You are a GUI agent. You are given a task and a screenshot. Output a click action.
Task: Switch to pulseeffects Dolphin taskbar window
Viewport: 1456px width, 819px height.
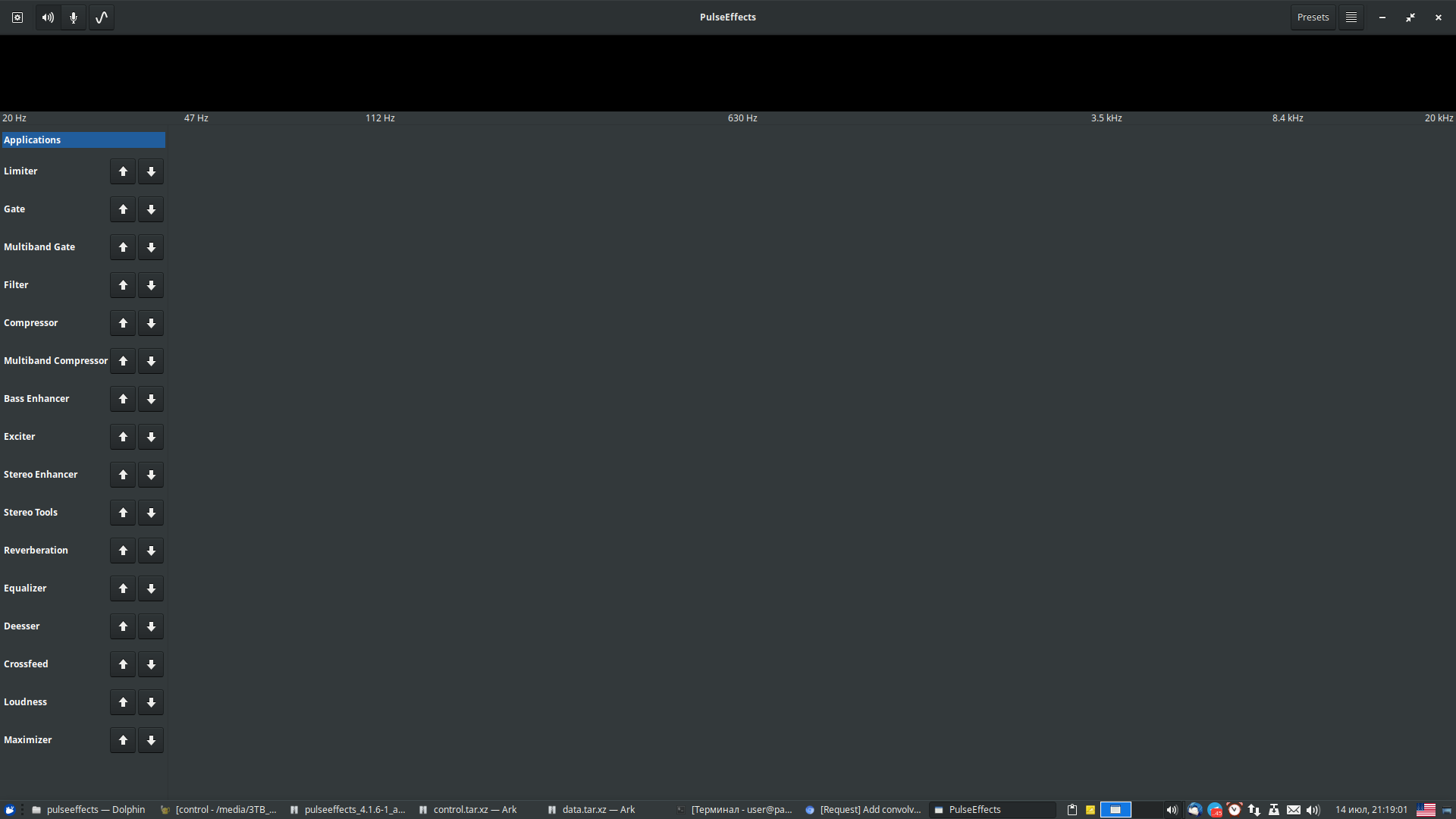(x=89, y=810)
